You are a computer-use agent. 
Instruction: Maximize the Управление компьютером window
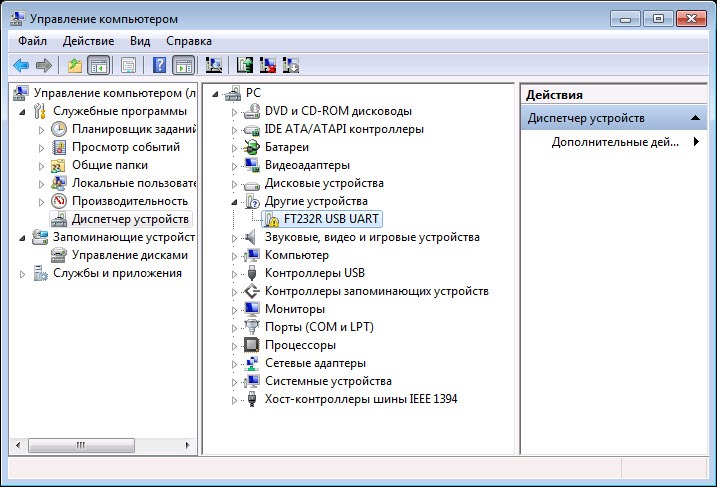[658, 18]
